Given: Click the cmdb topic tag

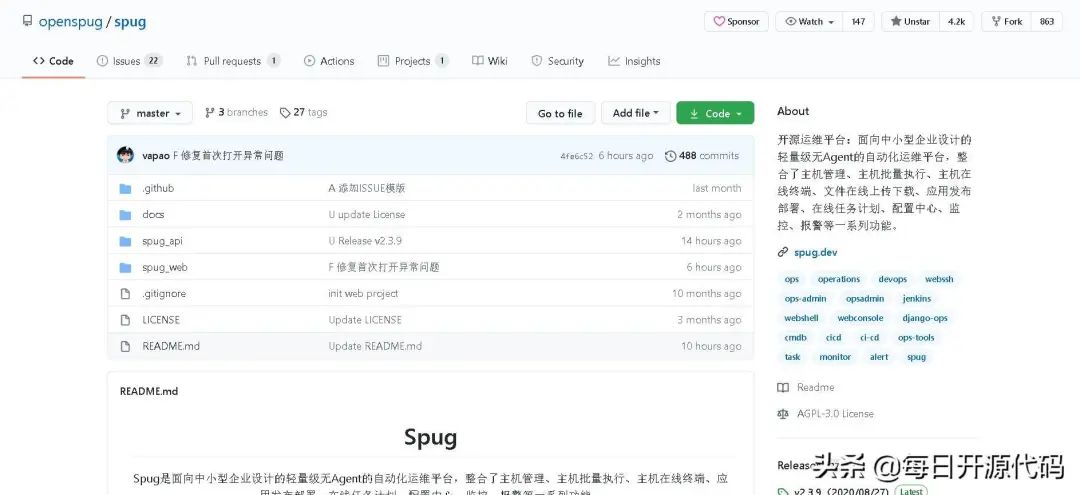Looking at the screenshot, I should pyautogui.click(x=796, y=338).
